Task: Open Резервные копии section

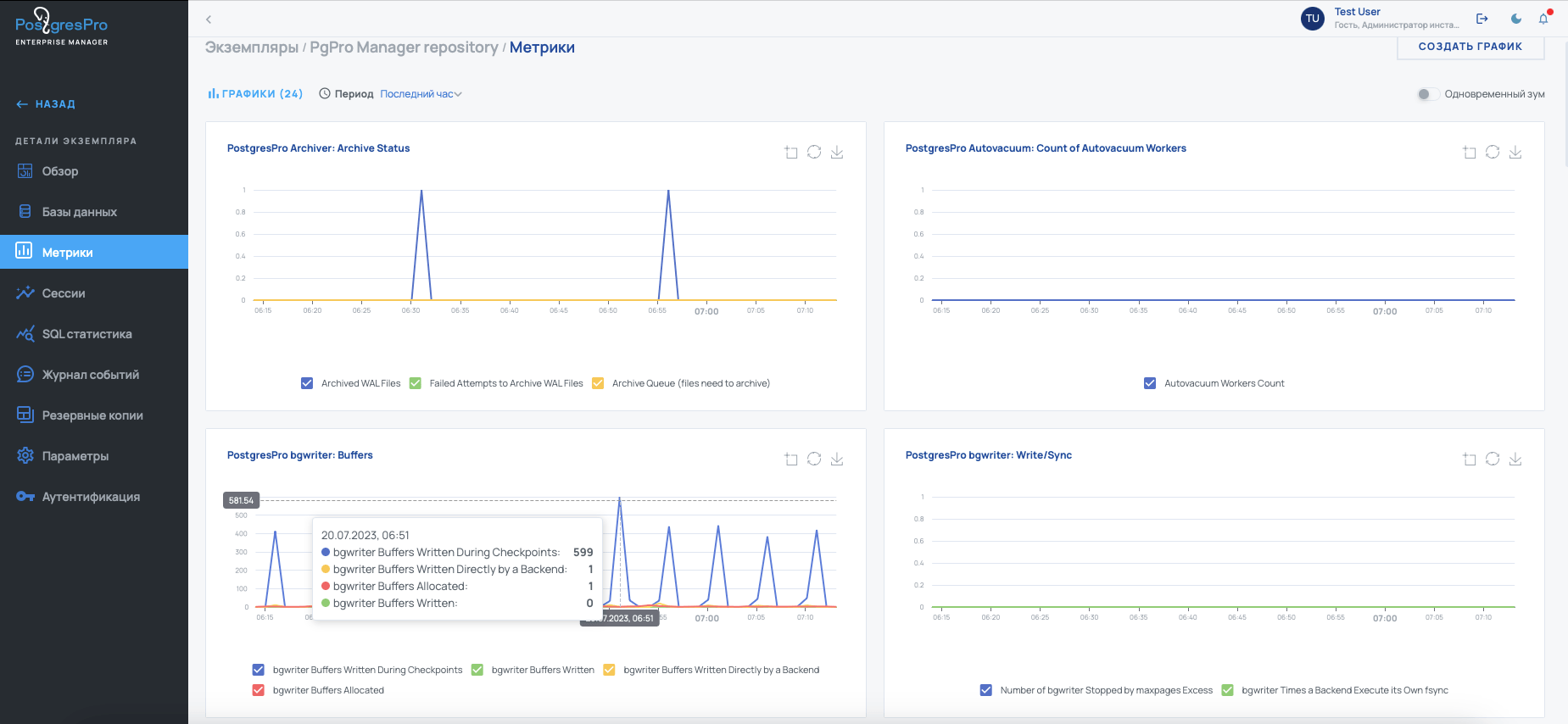Action: coord(94,415)
